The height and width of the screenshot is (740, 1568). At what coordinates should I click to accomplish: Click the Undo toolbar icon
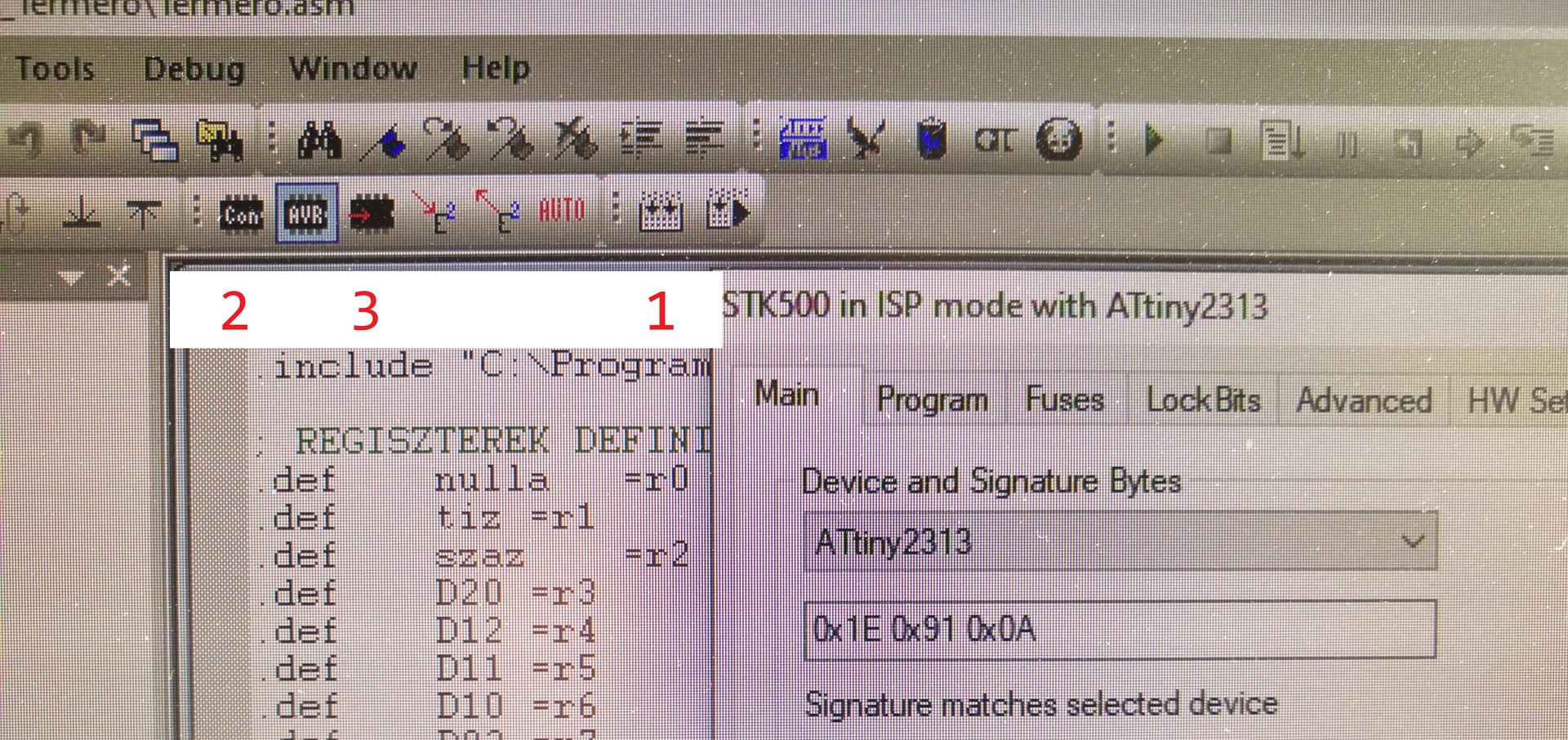point(24,140)
